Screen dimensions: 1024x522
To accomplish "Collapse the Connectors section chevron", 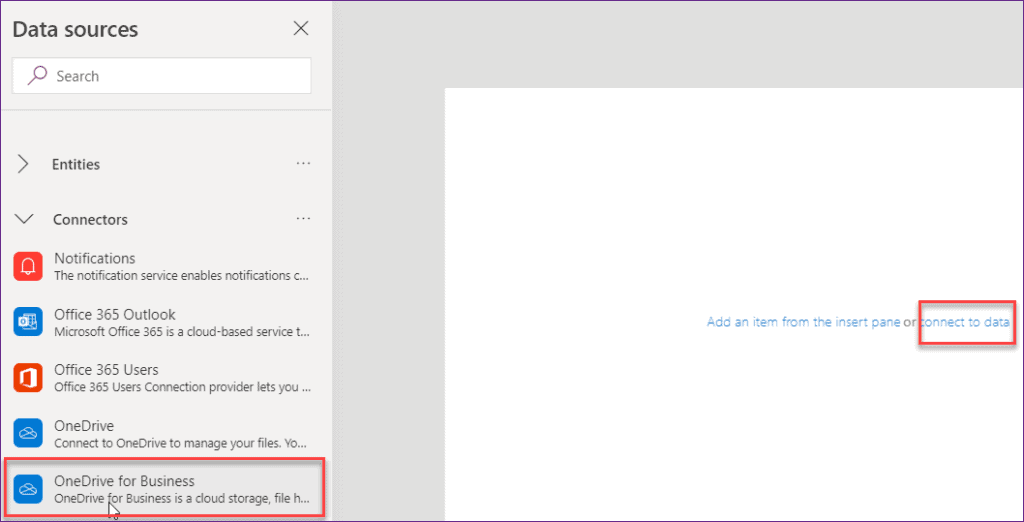I will click(24, 219).
